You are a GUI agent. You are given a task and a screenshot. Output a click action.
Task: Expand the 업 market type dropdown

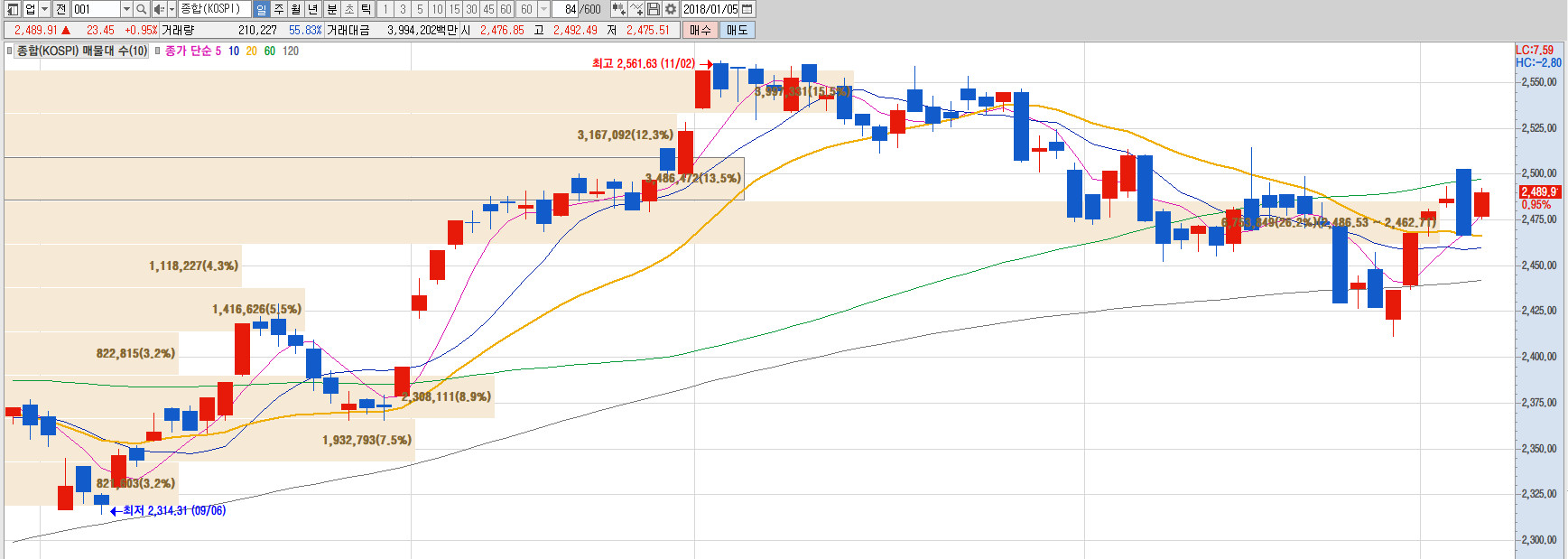pos(44,9)
